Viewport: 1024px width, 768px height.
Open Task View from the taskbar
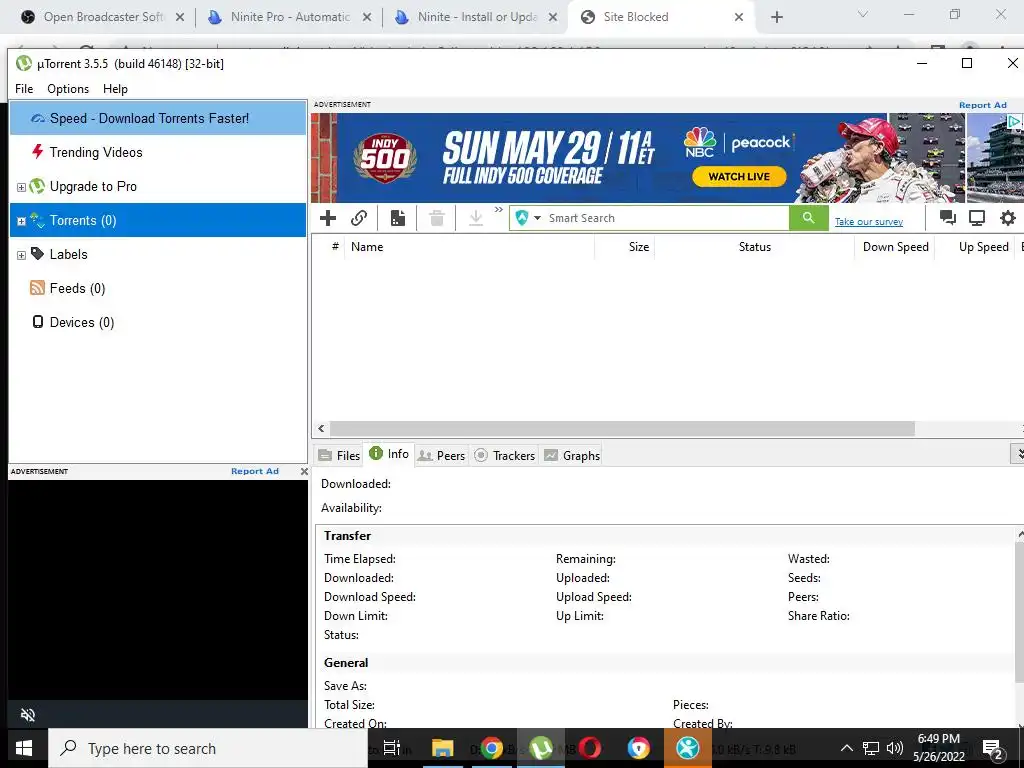(x=391, y=748)
